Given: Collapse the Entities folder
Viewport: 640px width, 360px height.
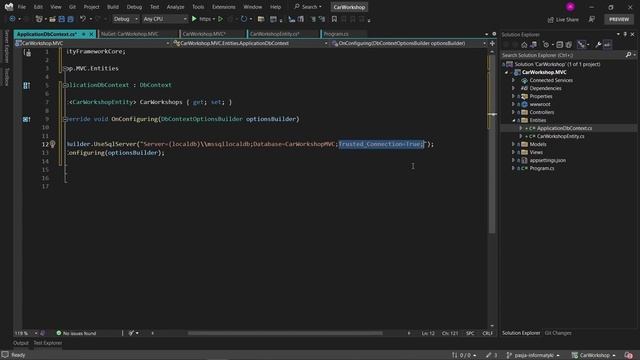Looking at the screenshot, I should click(513, 120).
